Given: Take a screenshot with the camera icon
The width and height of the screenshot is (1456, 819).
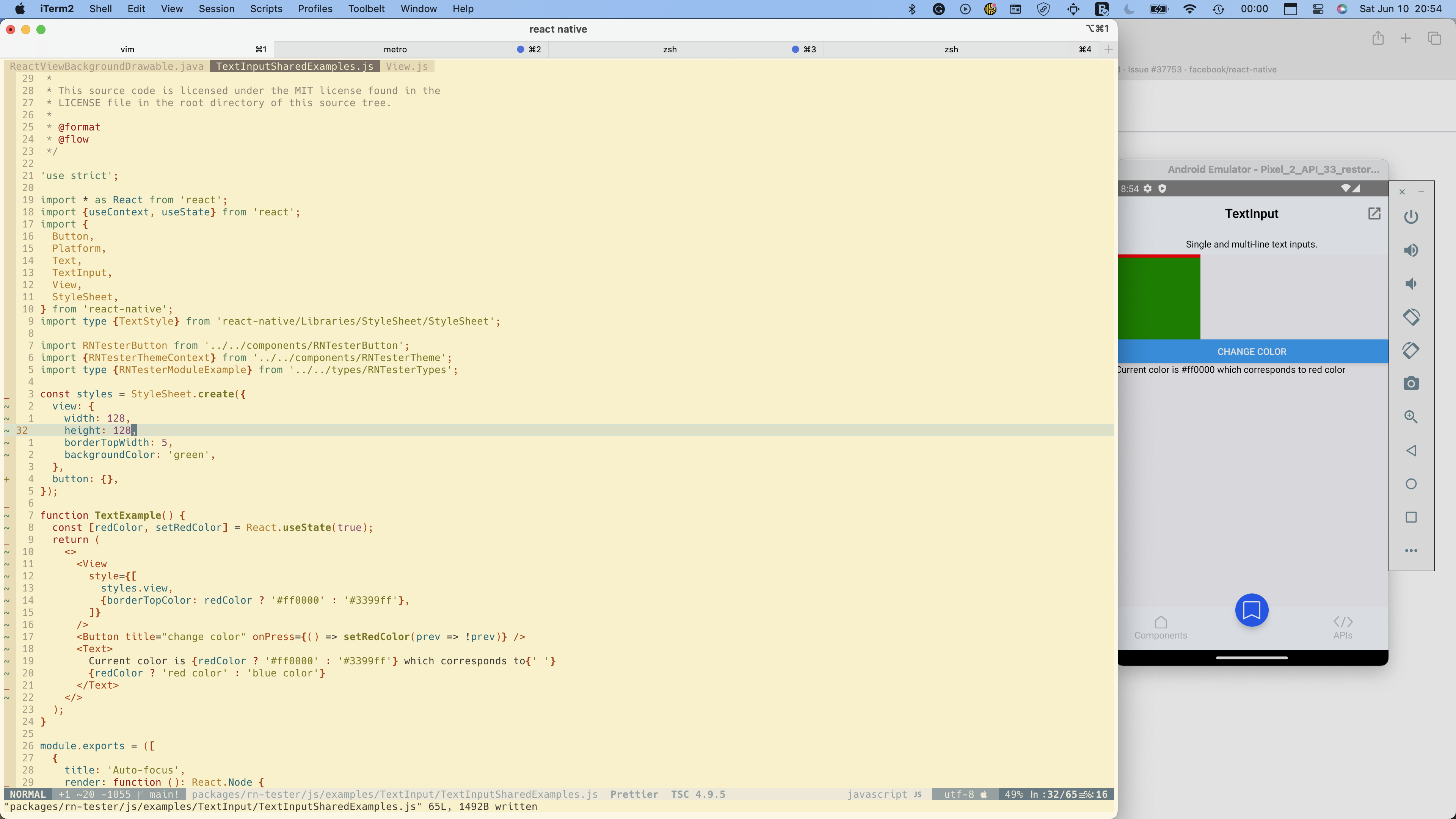Looking at the screenshot, I should pyautogui.click(x=1411, y=383).
